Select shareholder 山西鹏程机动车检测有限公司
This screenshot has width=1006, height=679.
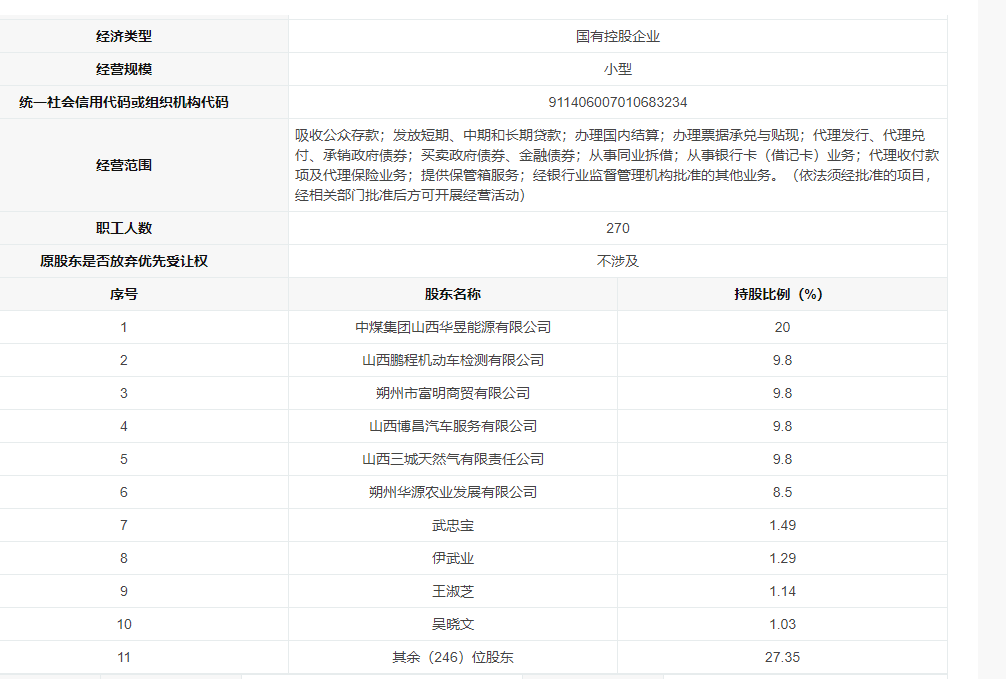coord(453,361)
